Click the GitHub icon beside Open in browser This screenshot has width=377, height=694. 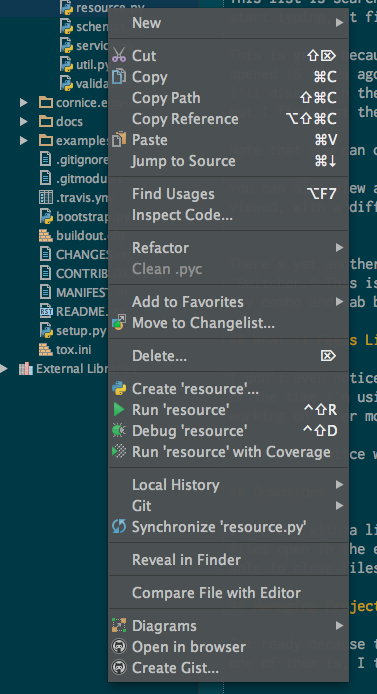click(119, 647)
